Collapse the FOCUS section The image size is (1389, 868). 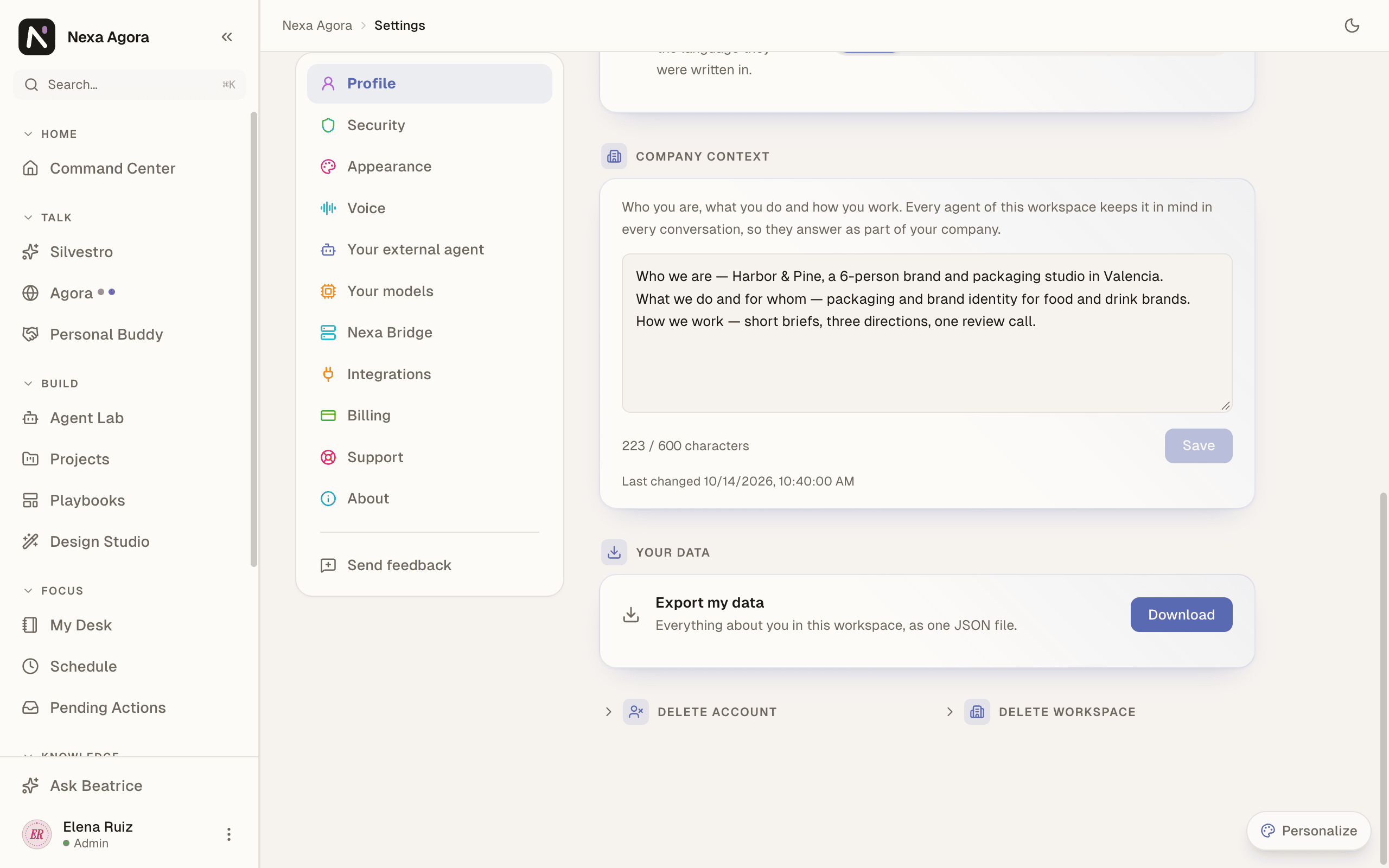pyautogui.click(x=54, y=591)
